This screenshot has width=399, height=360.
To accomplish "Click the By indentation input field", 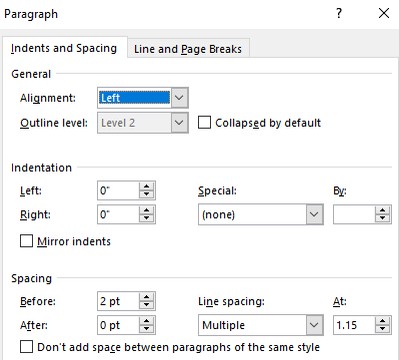I will 354,214.
